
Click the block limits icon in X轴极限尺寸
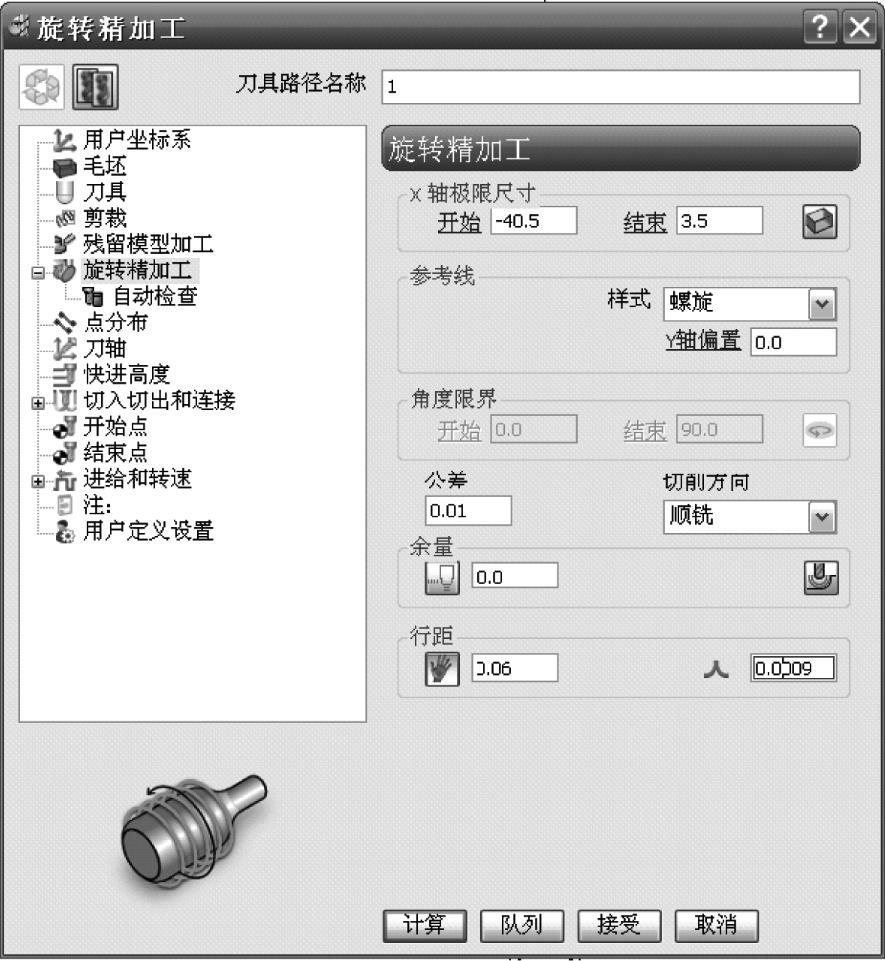click(819, 221)
